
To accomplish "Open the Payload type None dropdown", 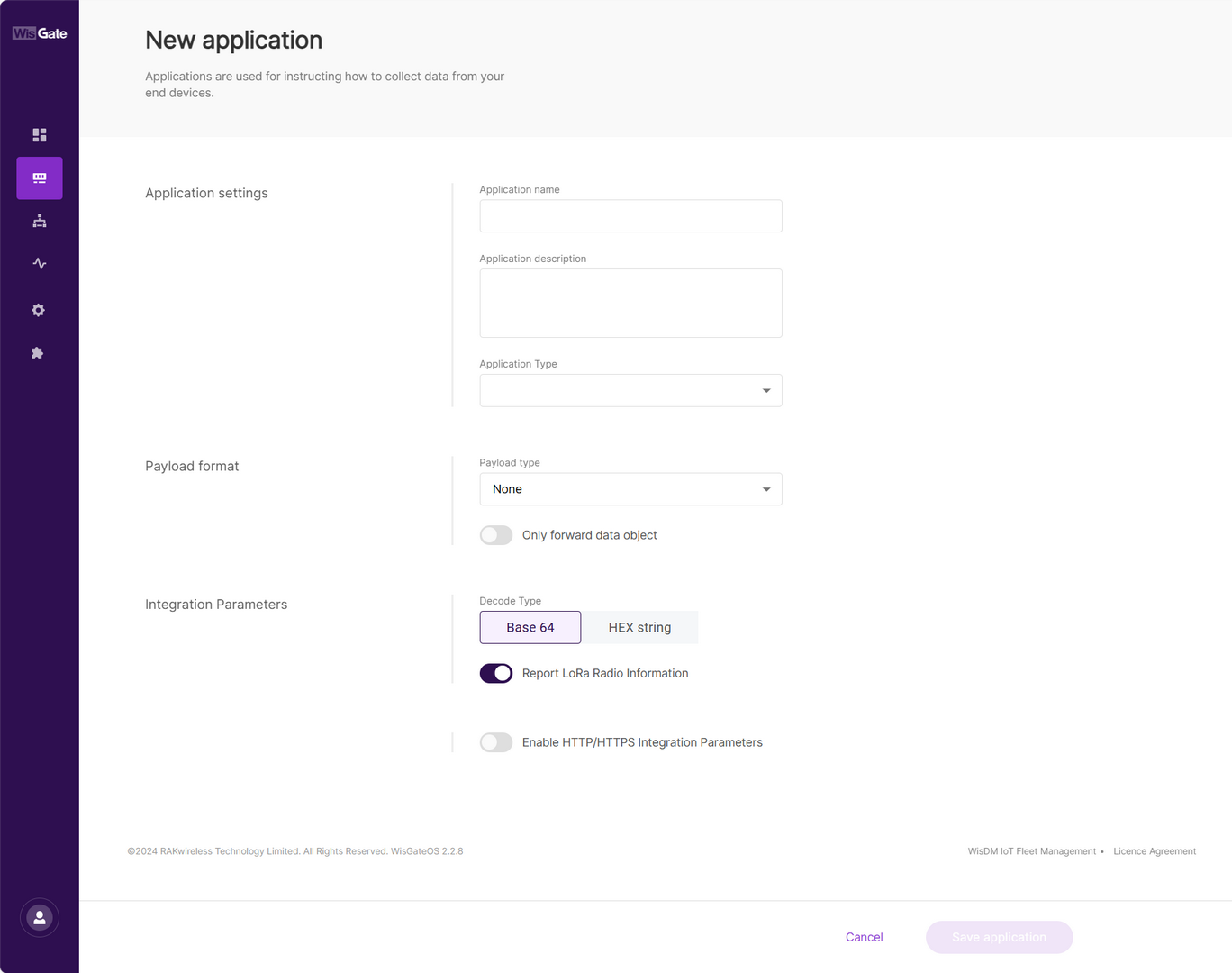I will coord(630,489).
